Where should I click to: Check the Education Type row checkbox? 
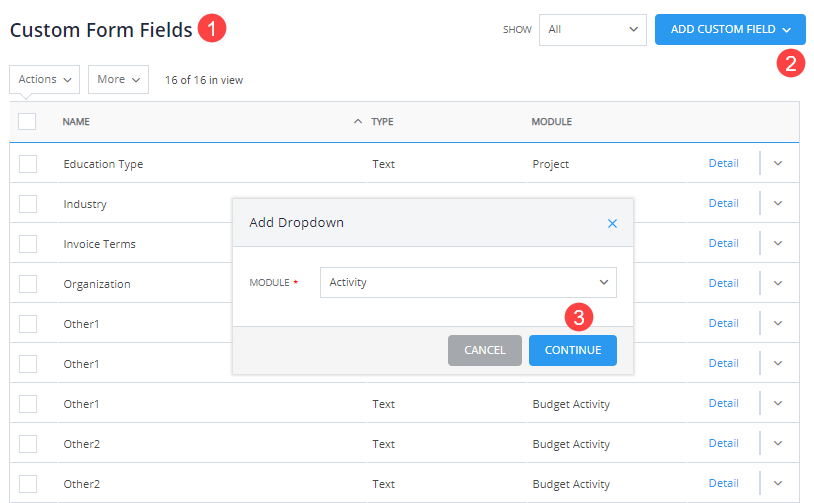pyautogui.click(x=28, y=164)
